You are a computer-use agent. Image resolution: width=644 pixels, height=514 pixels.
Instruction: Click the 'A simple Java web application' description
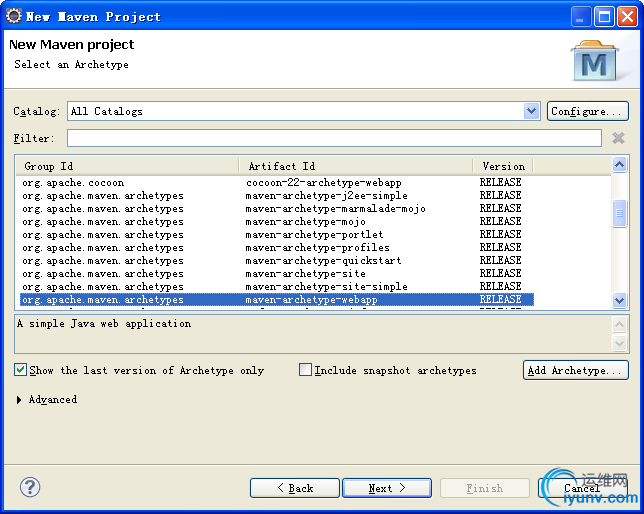click(x=104, y=324)
